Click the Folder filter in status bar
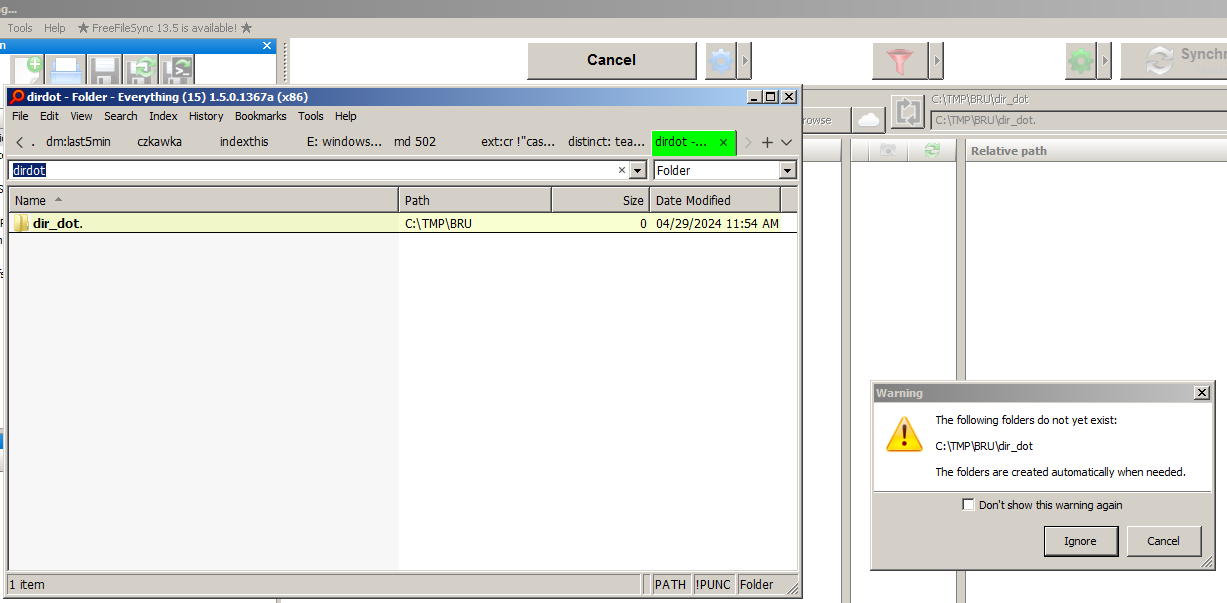 click(x=757, y=584)
